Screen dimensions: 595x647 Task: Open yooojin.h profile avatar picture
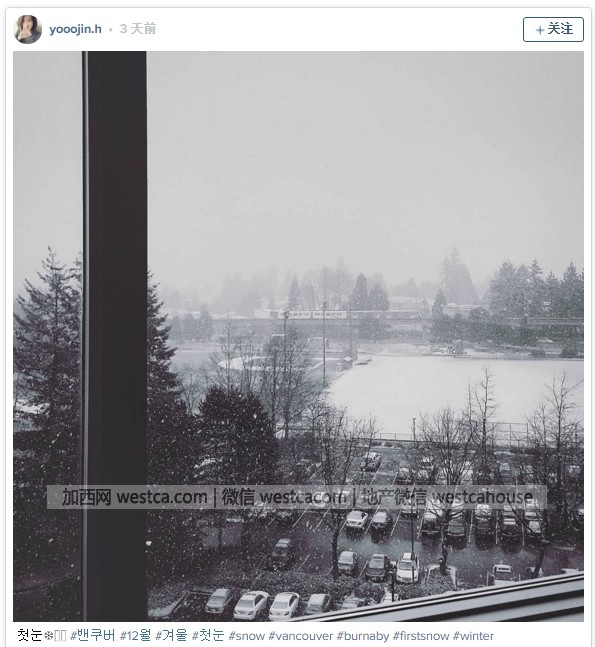(28, 29)
